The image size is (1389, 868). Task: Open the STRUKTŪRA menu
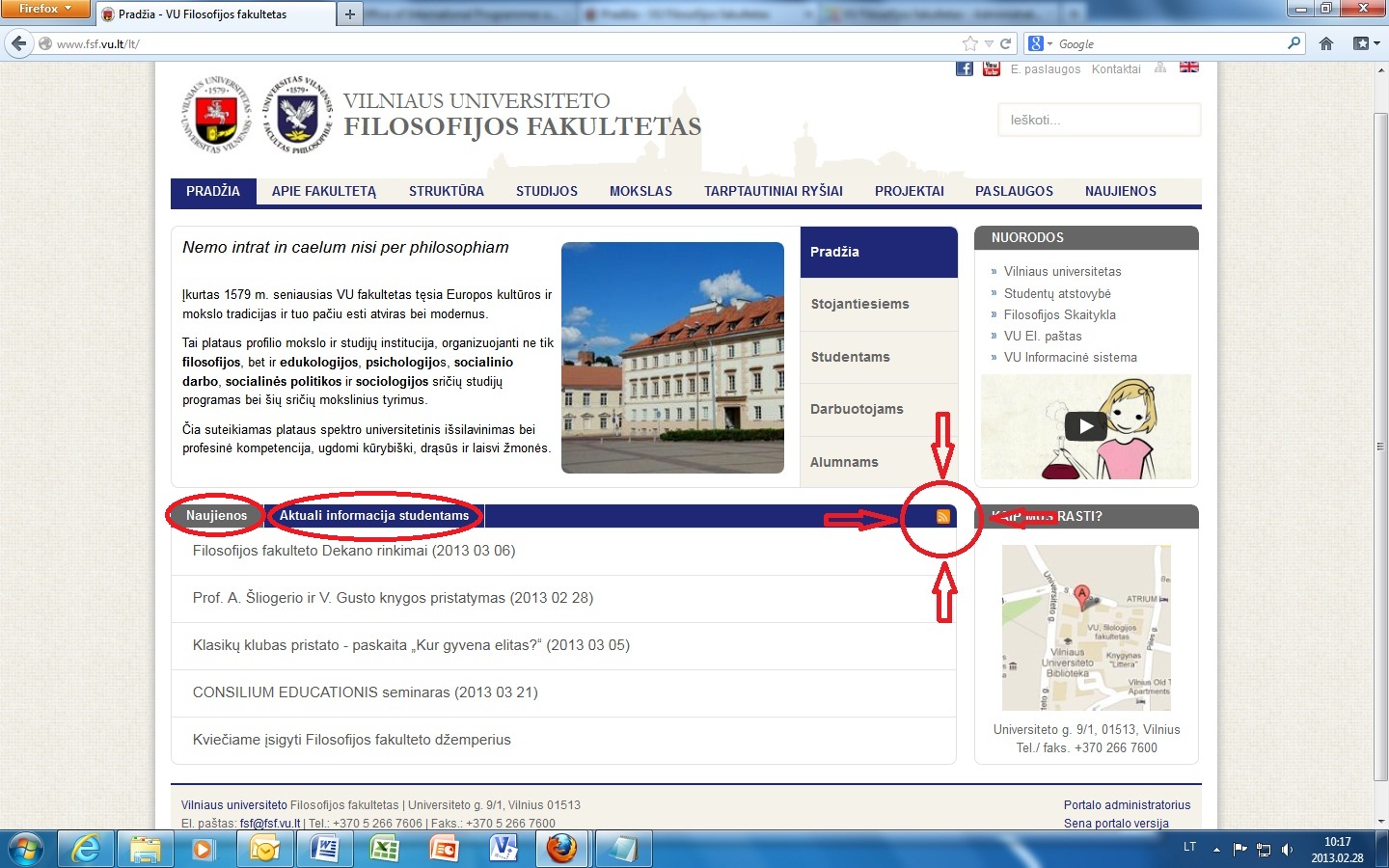point(447,191)
